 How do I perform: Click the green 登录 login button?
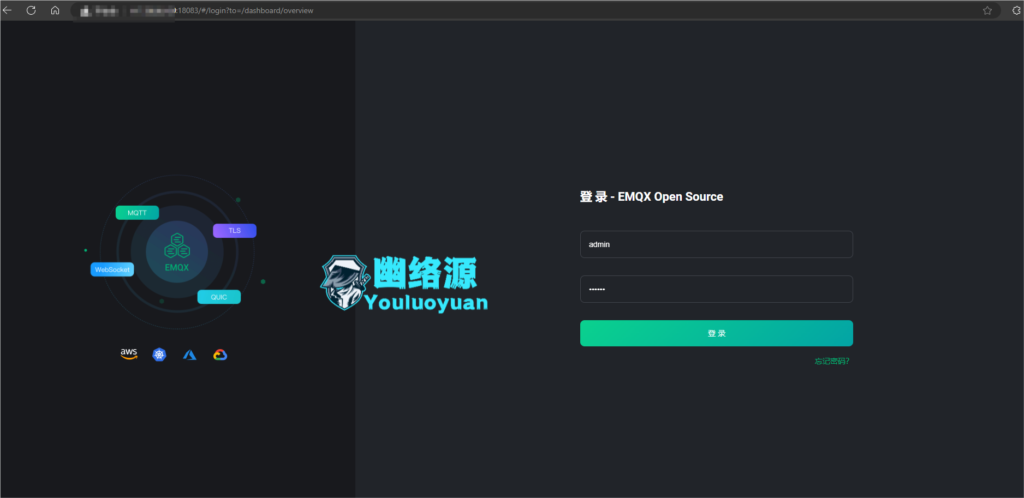(x=716, y=333)
